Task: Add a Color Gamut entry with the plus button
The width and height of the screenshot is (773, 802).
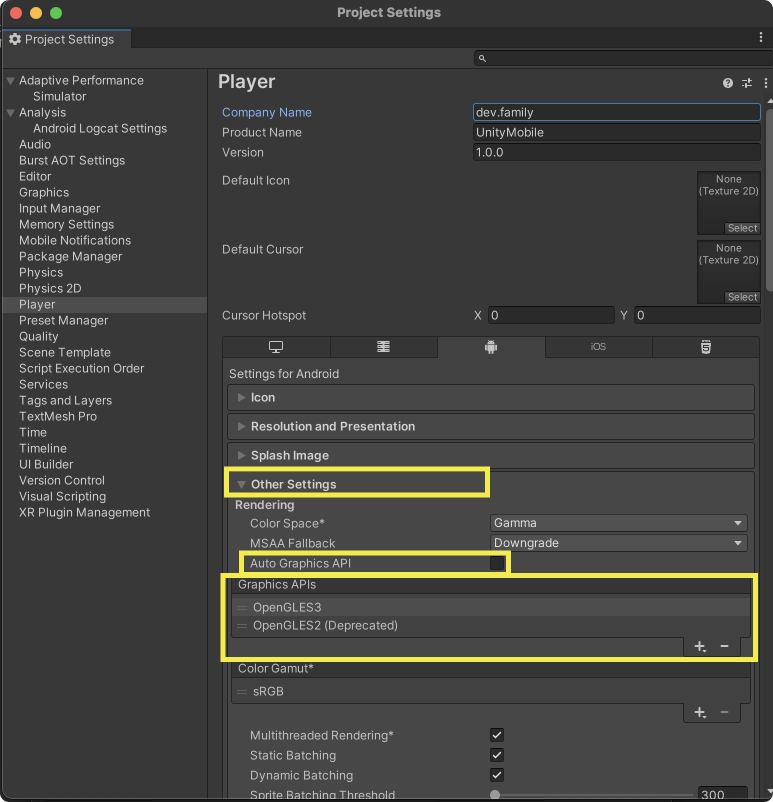Action: (700, 713)
